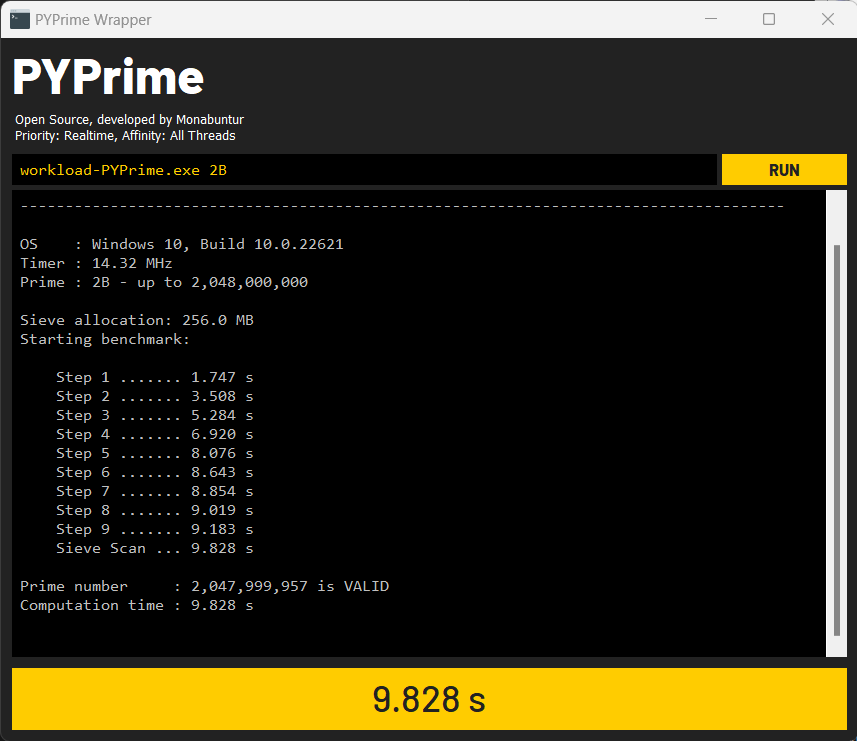Click 'Open Source, developed by Monabuntur' text
The height and width of the screenshot is (741, 857).
pos(130,120)
